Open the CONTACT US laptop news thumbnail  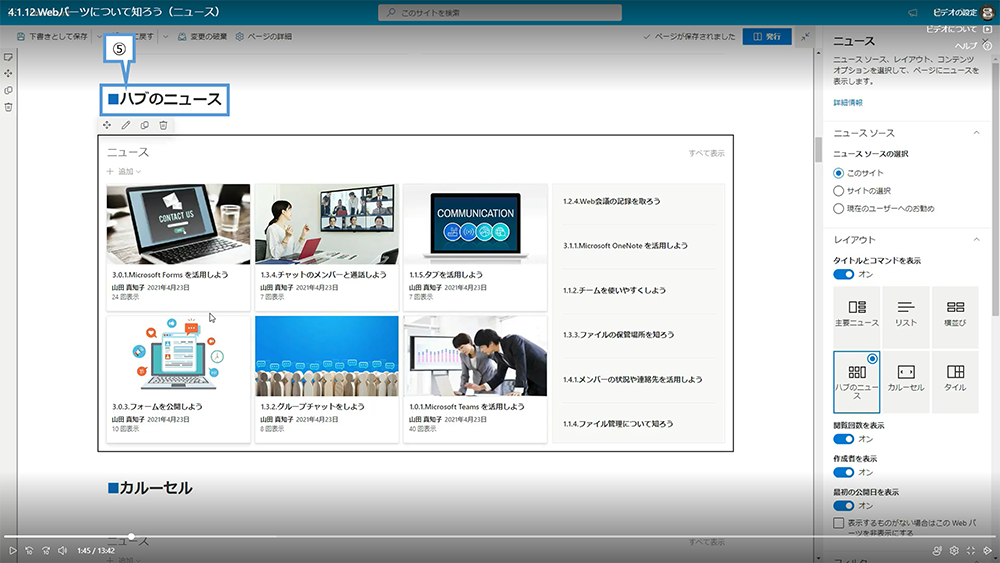178,224
